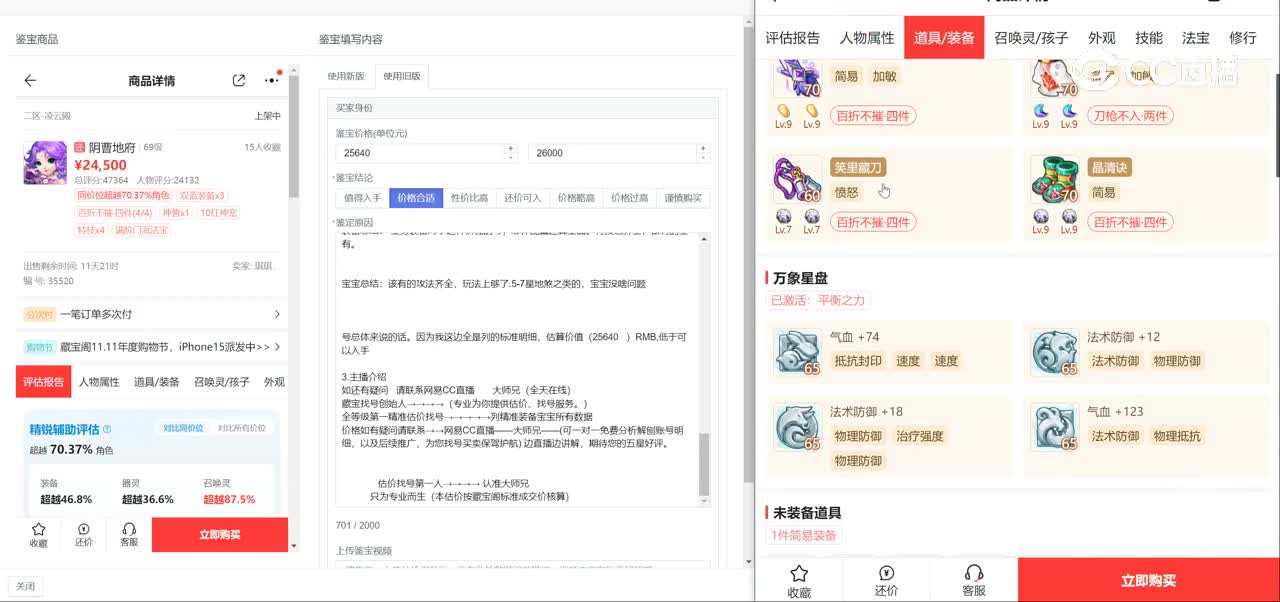Viewport: 1280px width, 602px height.
Task: Toggle 对比同价位 comparison option
Action: pos(184,428)
